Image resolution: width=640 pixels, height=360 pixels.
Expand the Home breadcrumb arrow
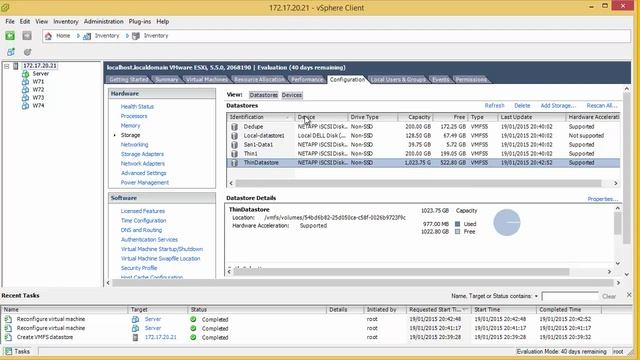(x=78, y=36)
